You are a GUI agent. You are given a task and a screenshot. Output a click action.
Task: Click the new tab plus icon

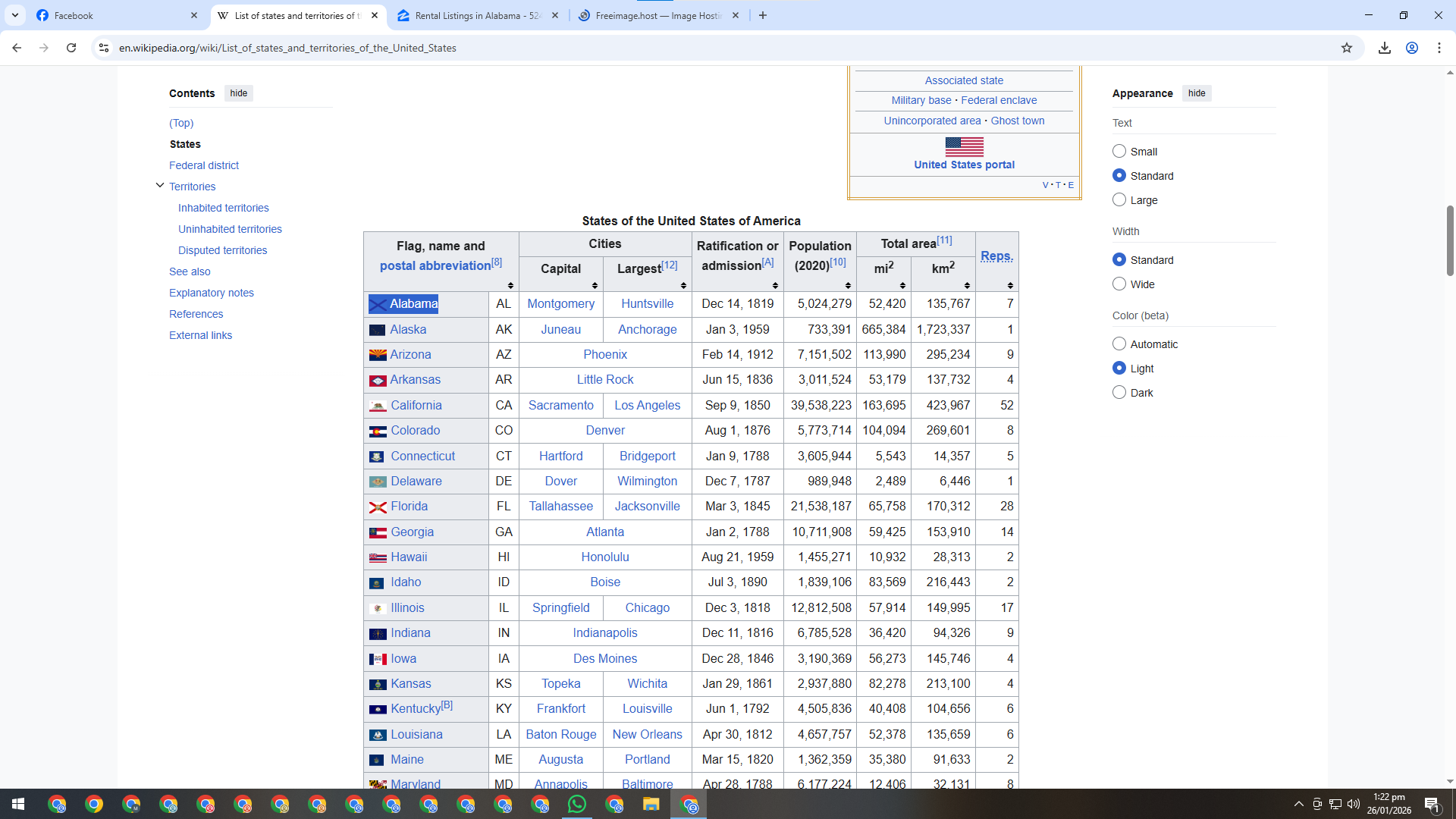click(763, 15)
